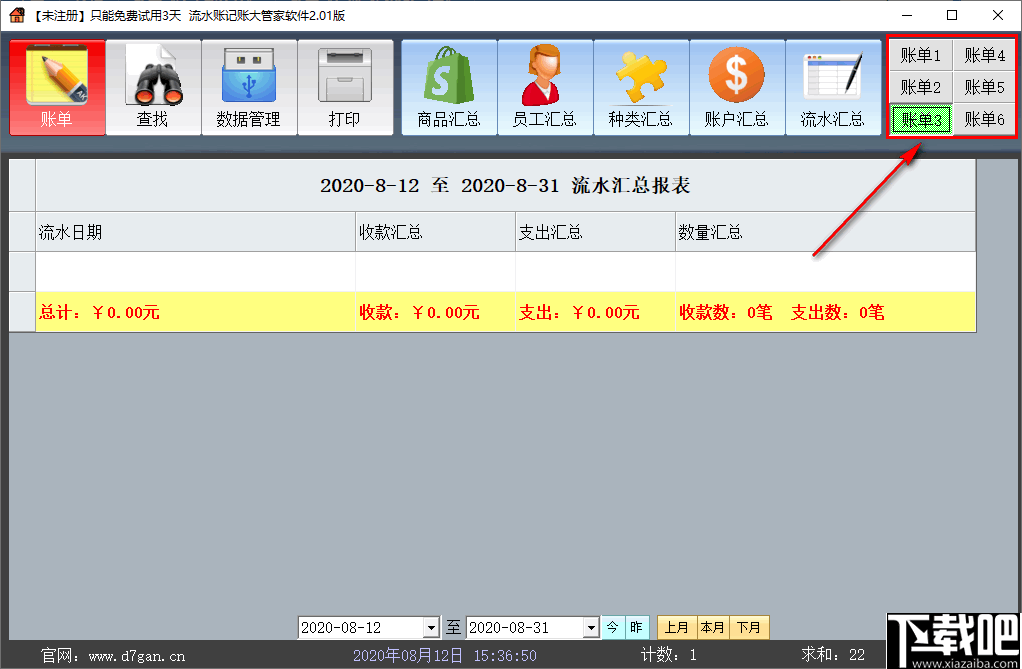Switch to the 账单3 bill tab

(x=920, y=119)
